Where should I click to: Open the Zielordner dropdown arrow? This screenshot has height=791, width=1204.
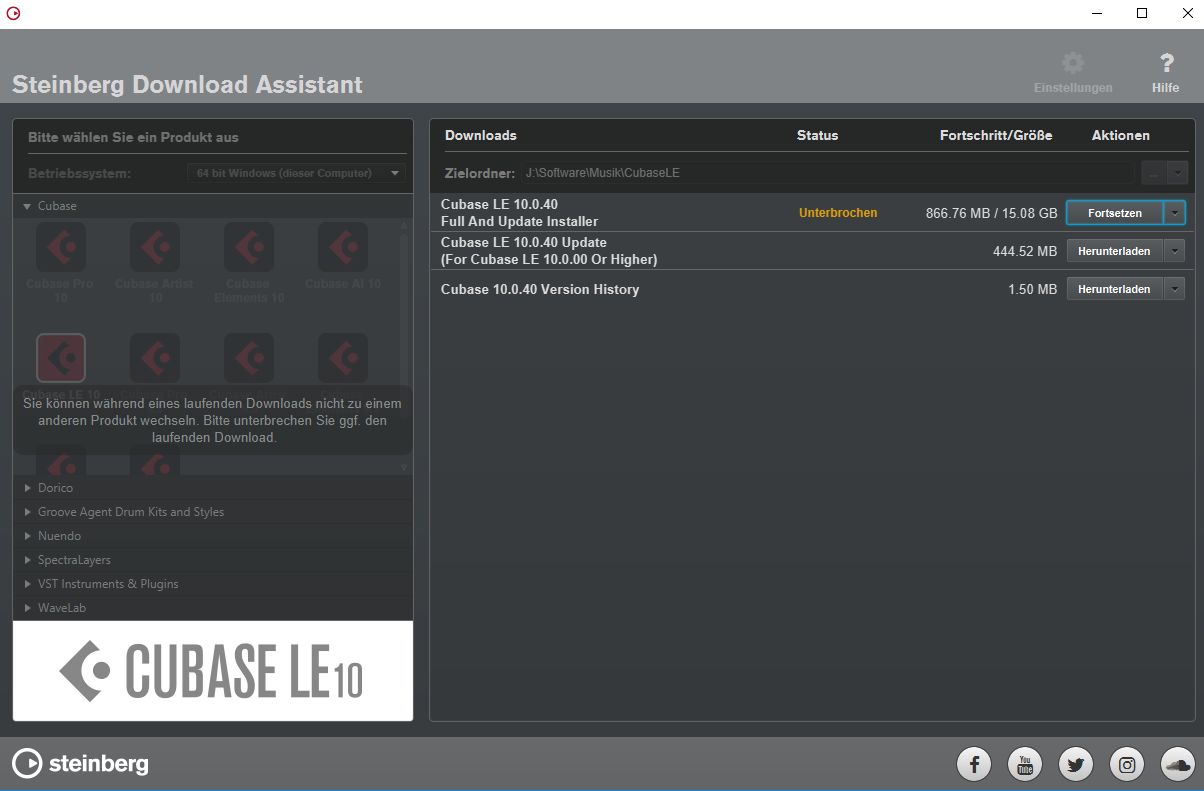(1177, 173)
